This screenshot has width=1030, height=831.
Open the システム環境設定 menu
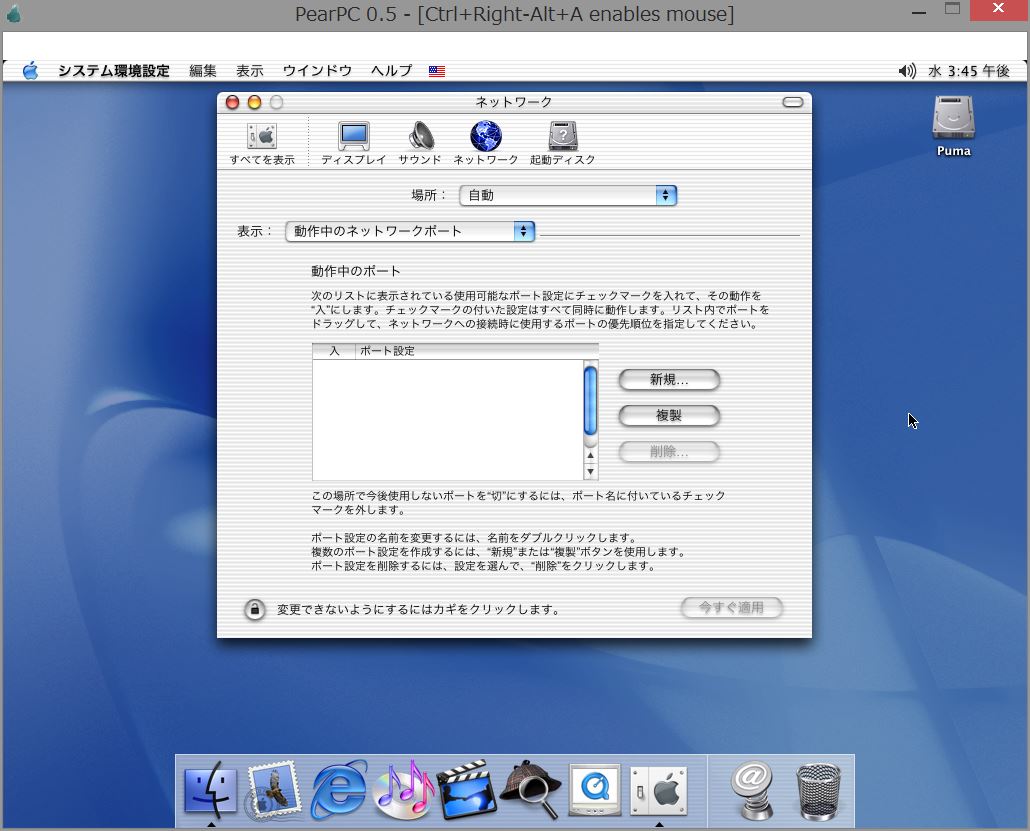pyautogui.click(x=114, y=70)
